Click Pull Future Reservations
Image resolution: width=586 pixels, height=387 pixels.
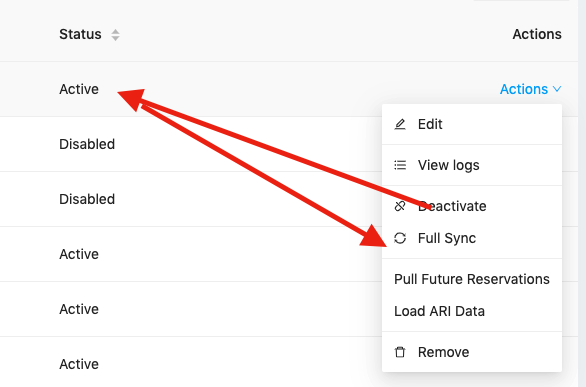pos(472,279)
